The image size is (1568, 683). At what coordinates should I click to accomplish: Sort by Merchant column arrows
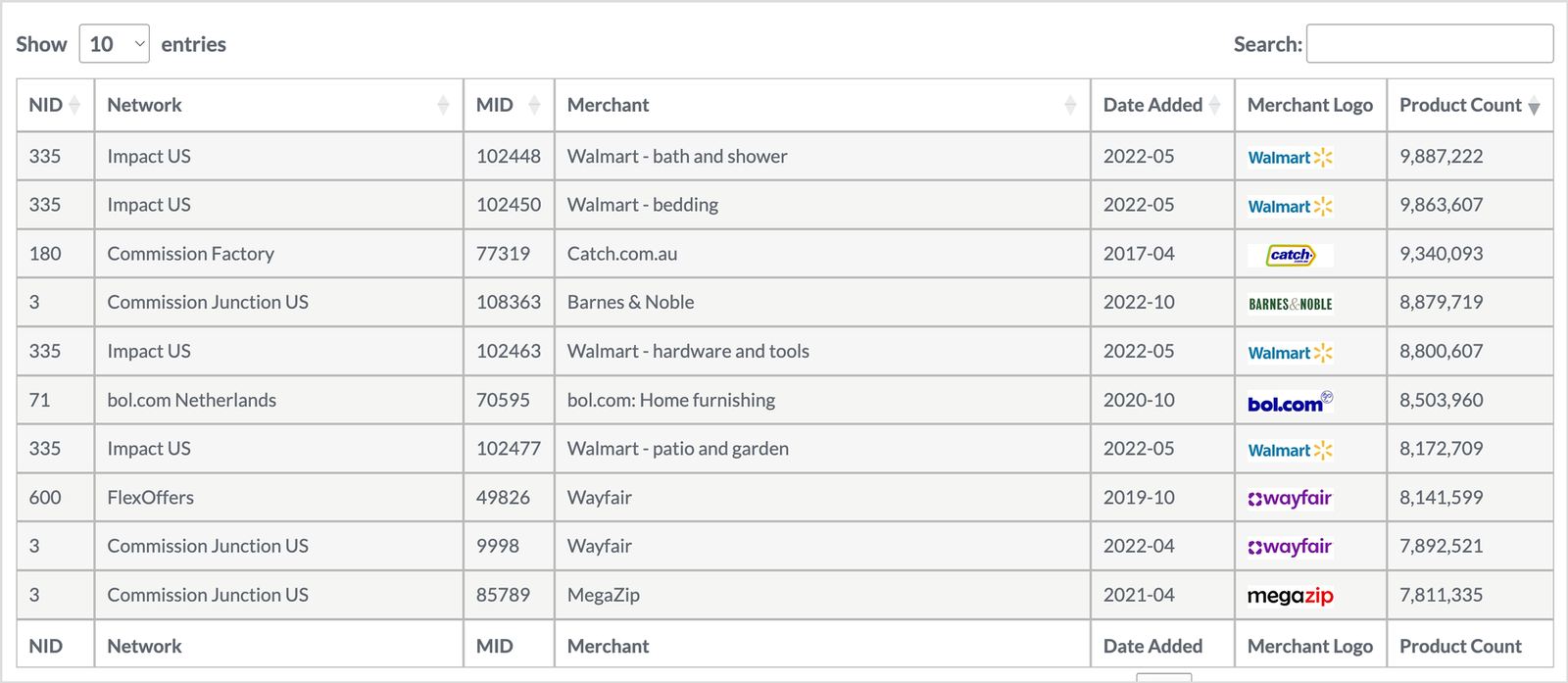tap(1070, 105)
